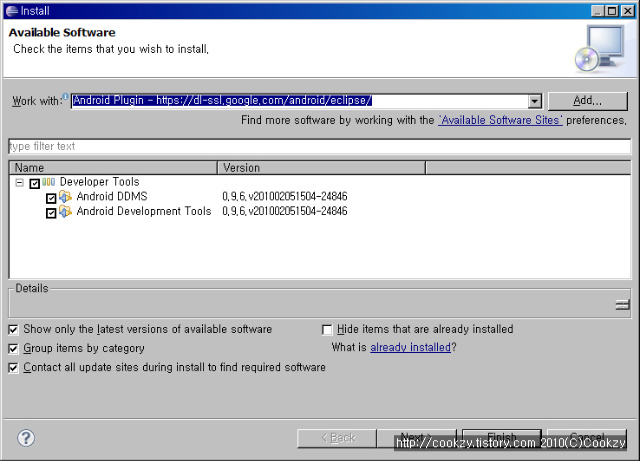
Task: Click the Work with info decorator icon
Action: click(65, 97)
